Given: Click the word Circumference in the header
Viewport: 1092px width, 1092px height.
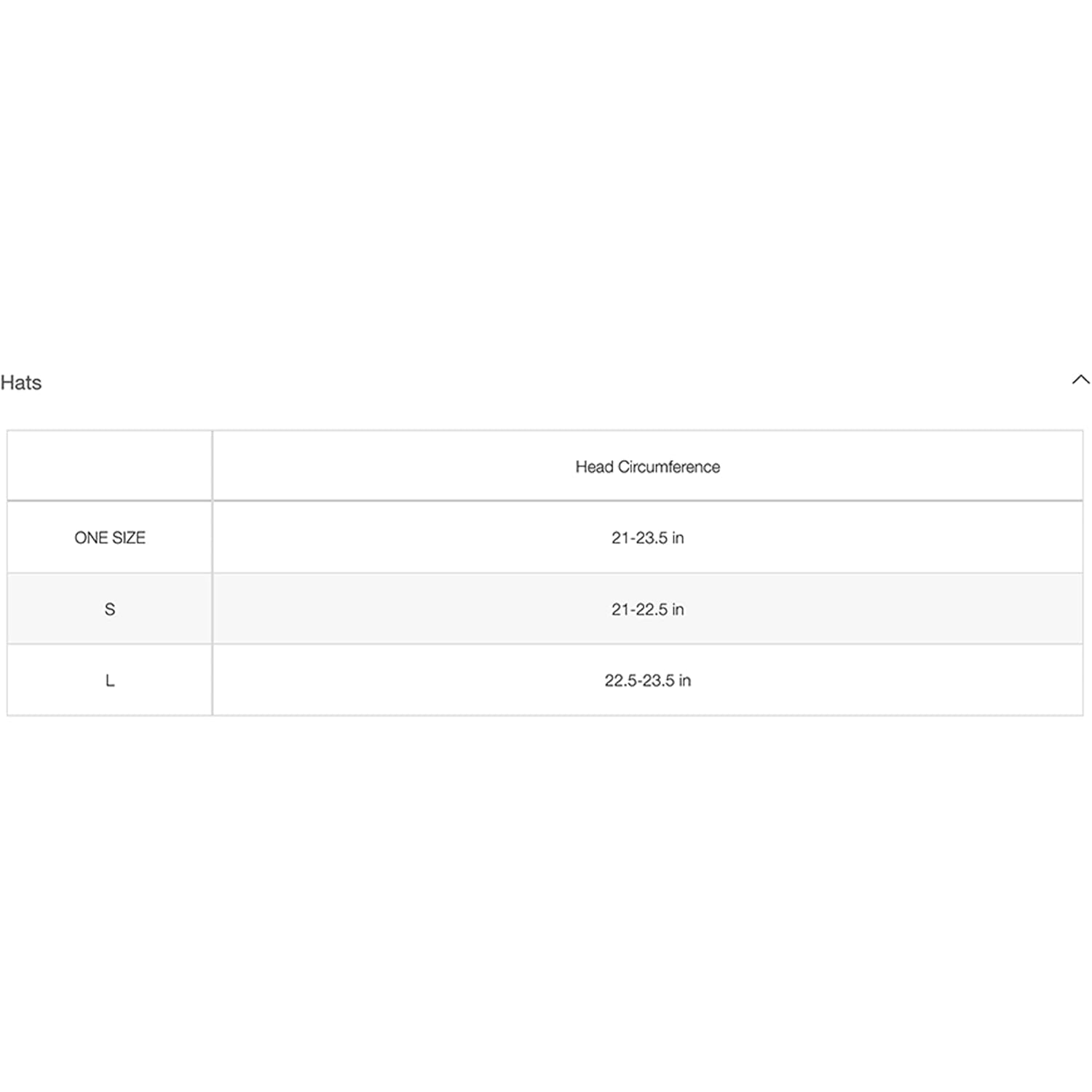Looking at the screenshot, I should (x=668, y=467).
